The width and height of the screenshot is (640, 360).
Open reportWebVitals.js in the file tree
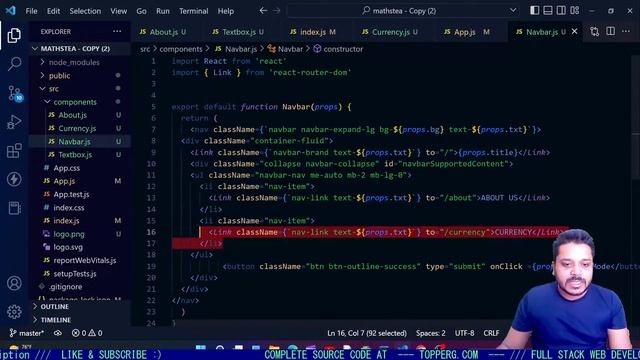[84, 260]
